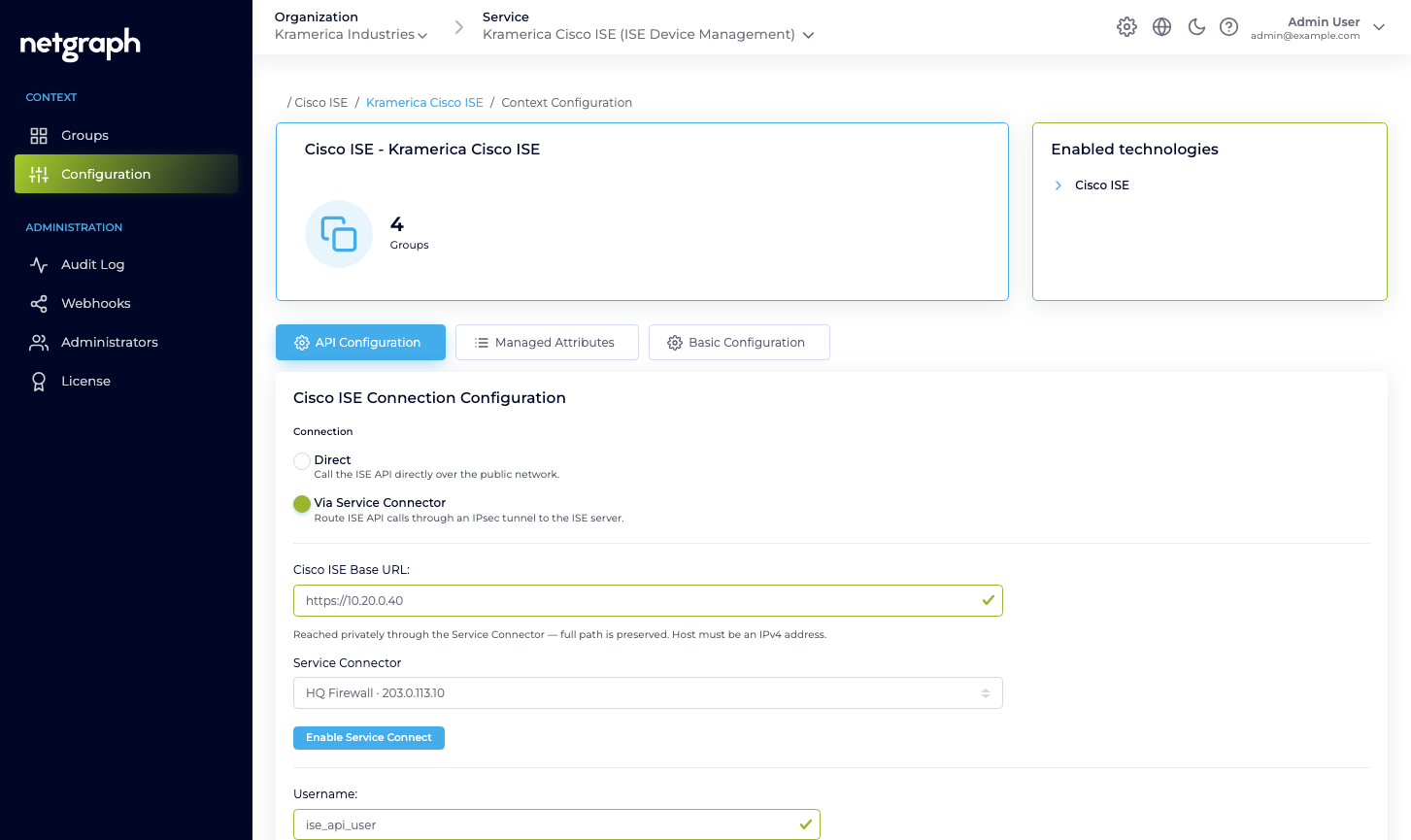Click the Groups grid icon

pos(39,135)
